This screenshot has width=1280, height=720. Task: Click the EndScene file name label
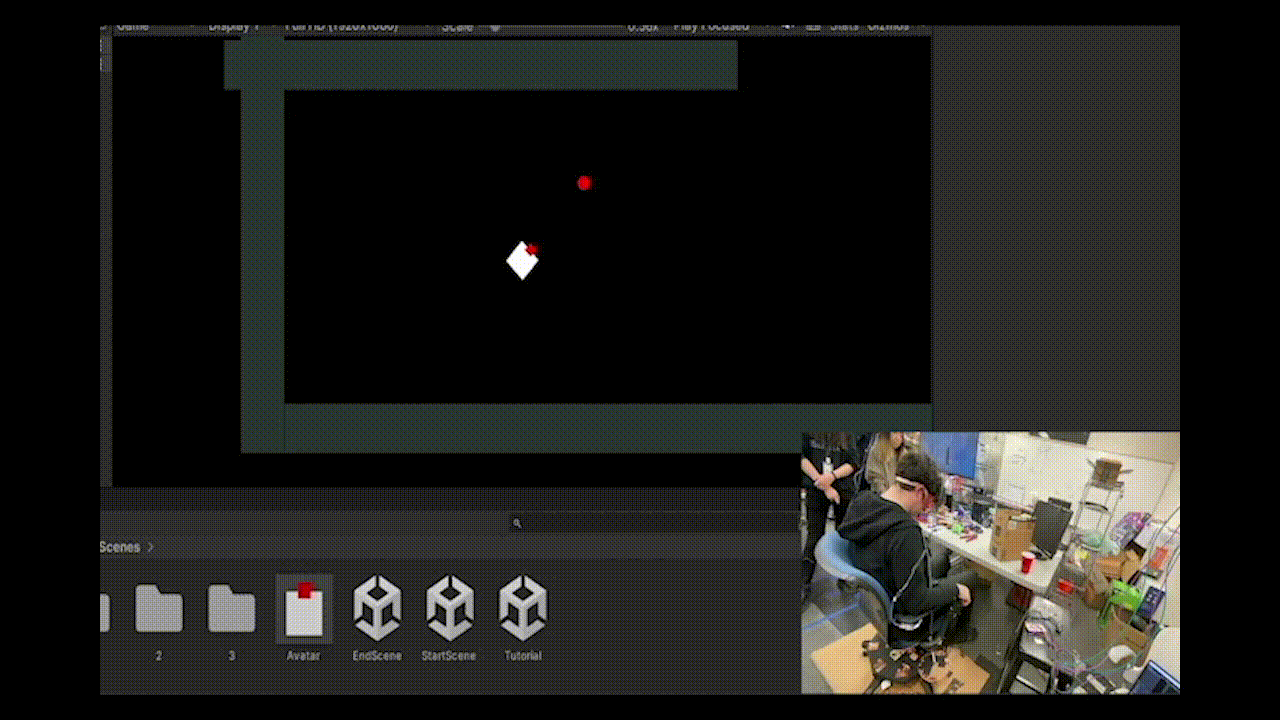tap(377, 656)
